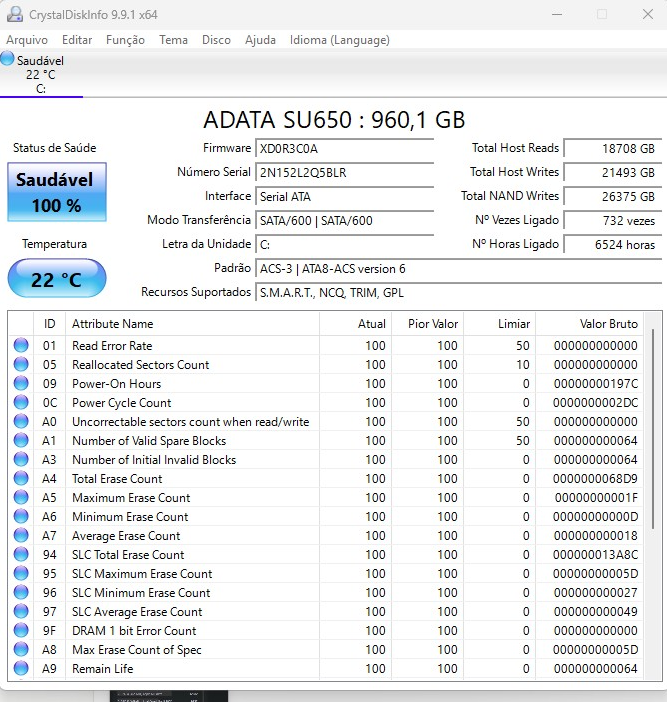Click the ADATA SU650 : 960,1 GB drive title
This screenshot has height=702, width=667.
tap(334, 120)
